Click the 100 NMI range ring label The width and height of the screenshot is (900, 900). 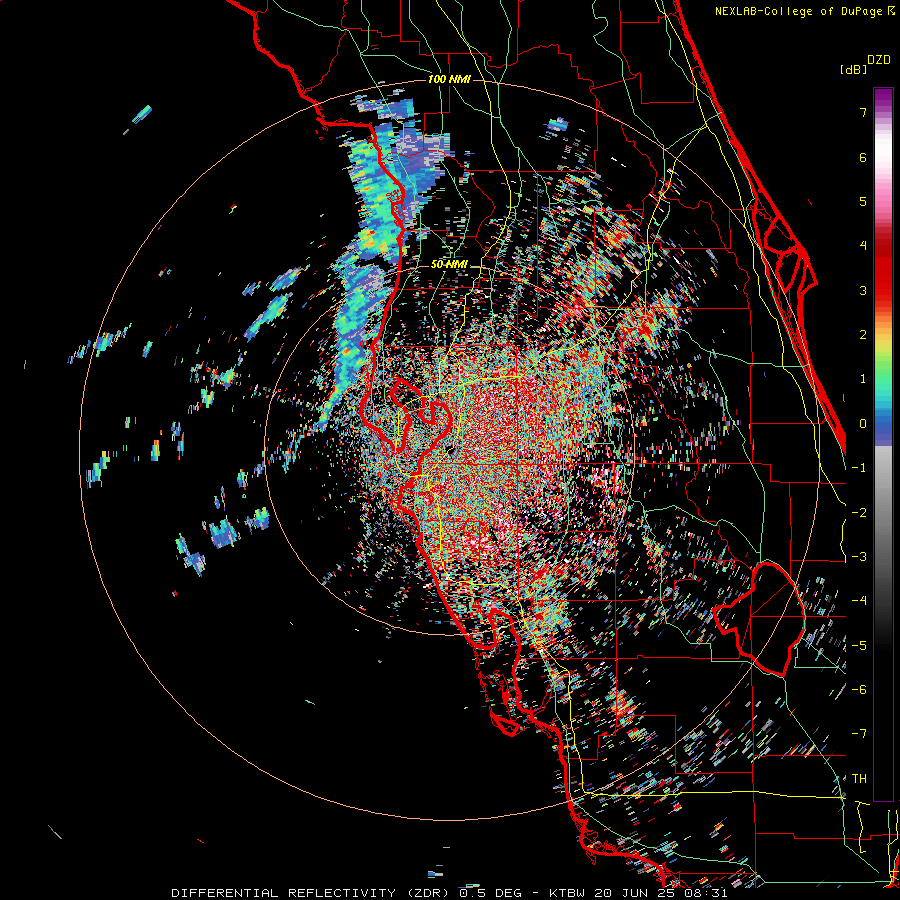(449, 79)
